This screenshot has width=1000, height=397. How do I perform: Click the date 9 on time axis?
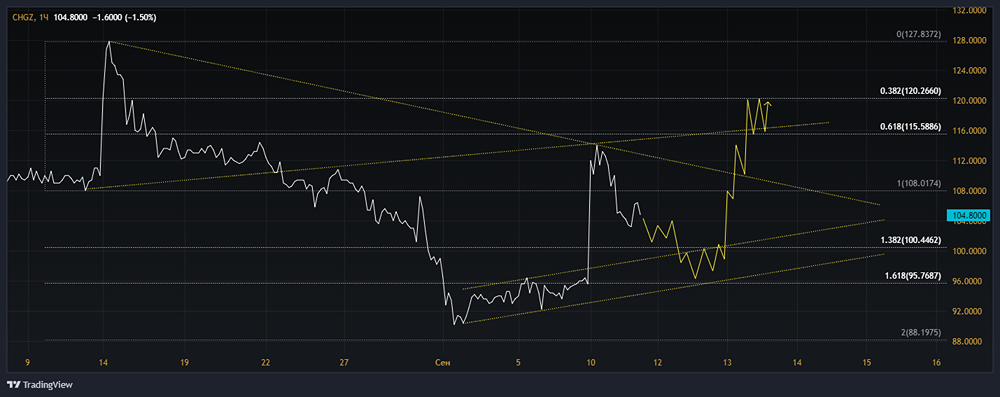pos(27,363)
